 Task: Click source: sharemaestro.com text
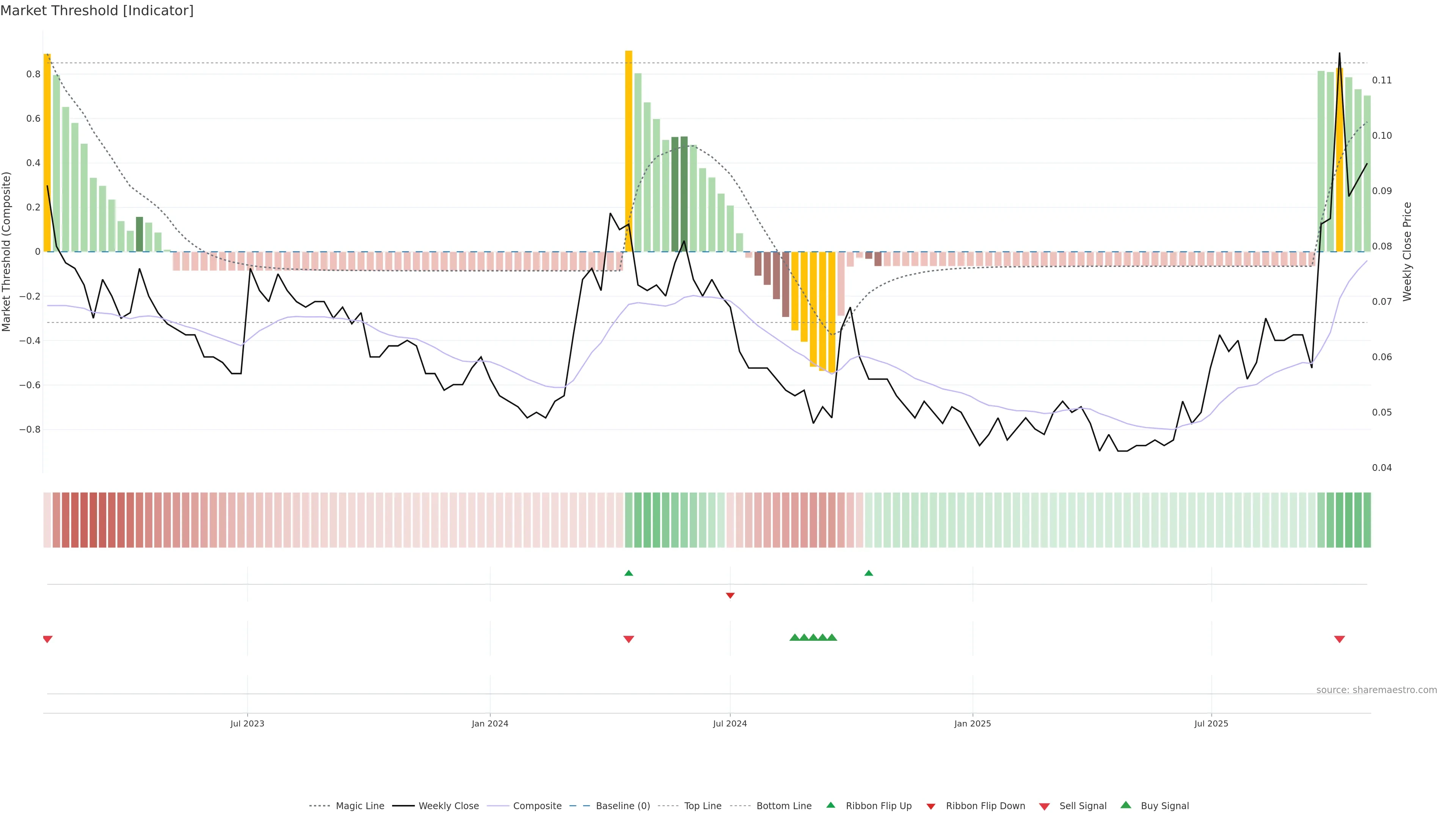[1376, 690]
